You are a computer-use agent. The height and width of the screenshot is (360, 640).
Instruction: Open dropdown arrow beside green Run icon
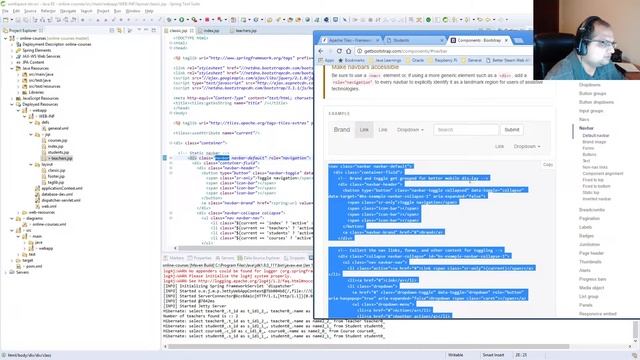click(x=187, y=20)
